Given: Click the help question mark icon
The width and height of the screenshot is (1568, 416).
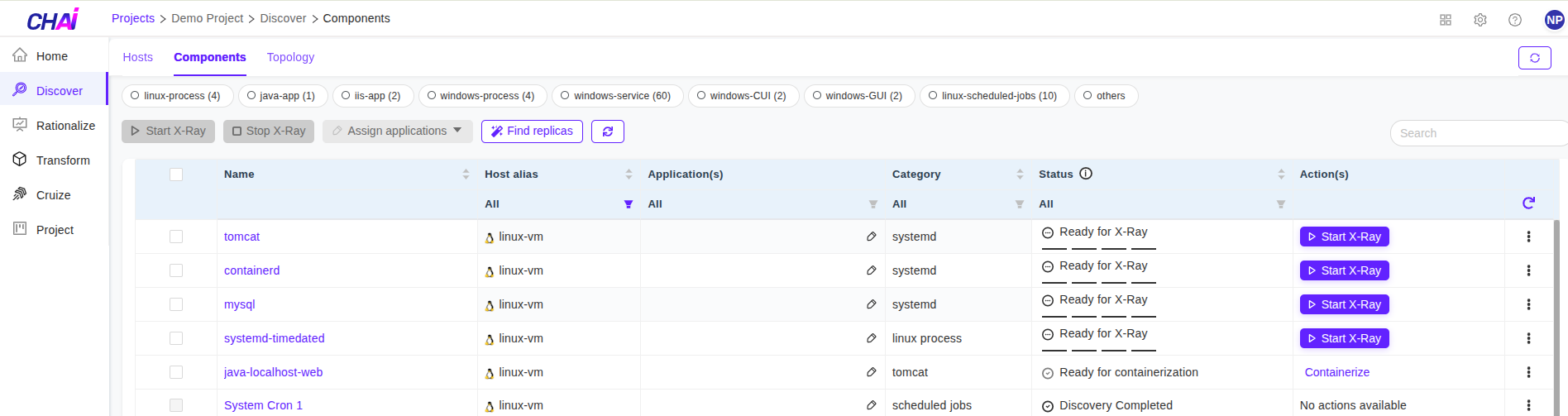Looking at the screenshot, I should click(x=1514, y=20).
